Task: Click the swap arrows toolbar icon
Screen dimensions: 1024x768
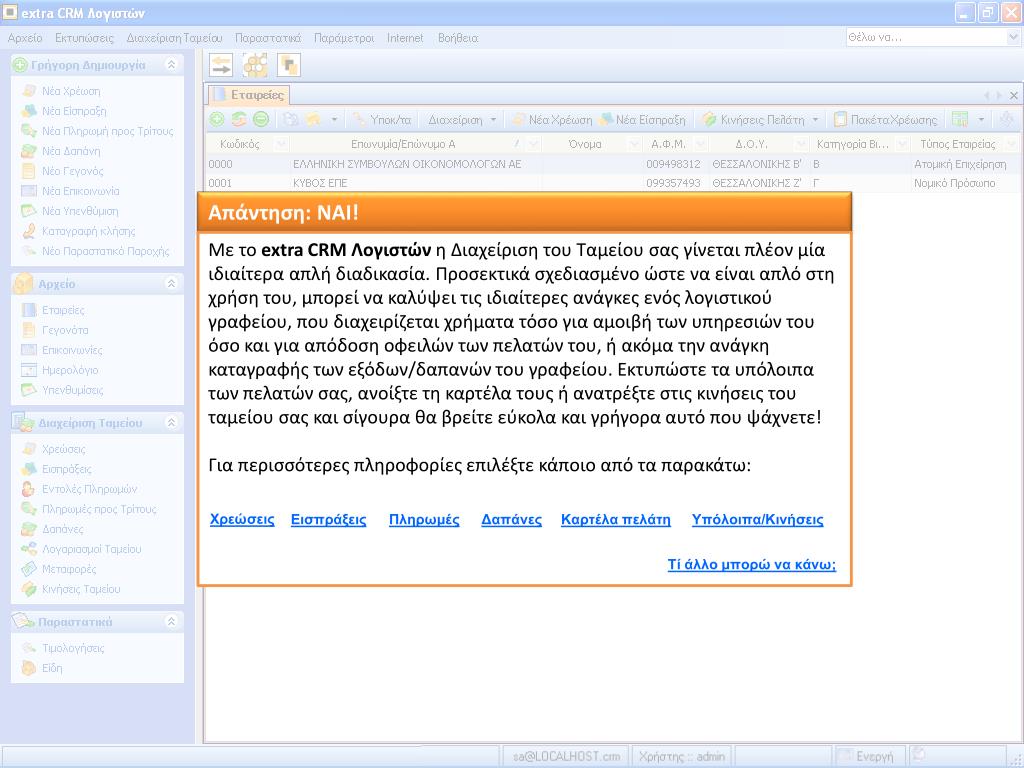Action: pos(221,65)
